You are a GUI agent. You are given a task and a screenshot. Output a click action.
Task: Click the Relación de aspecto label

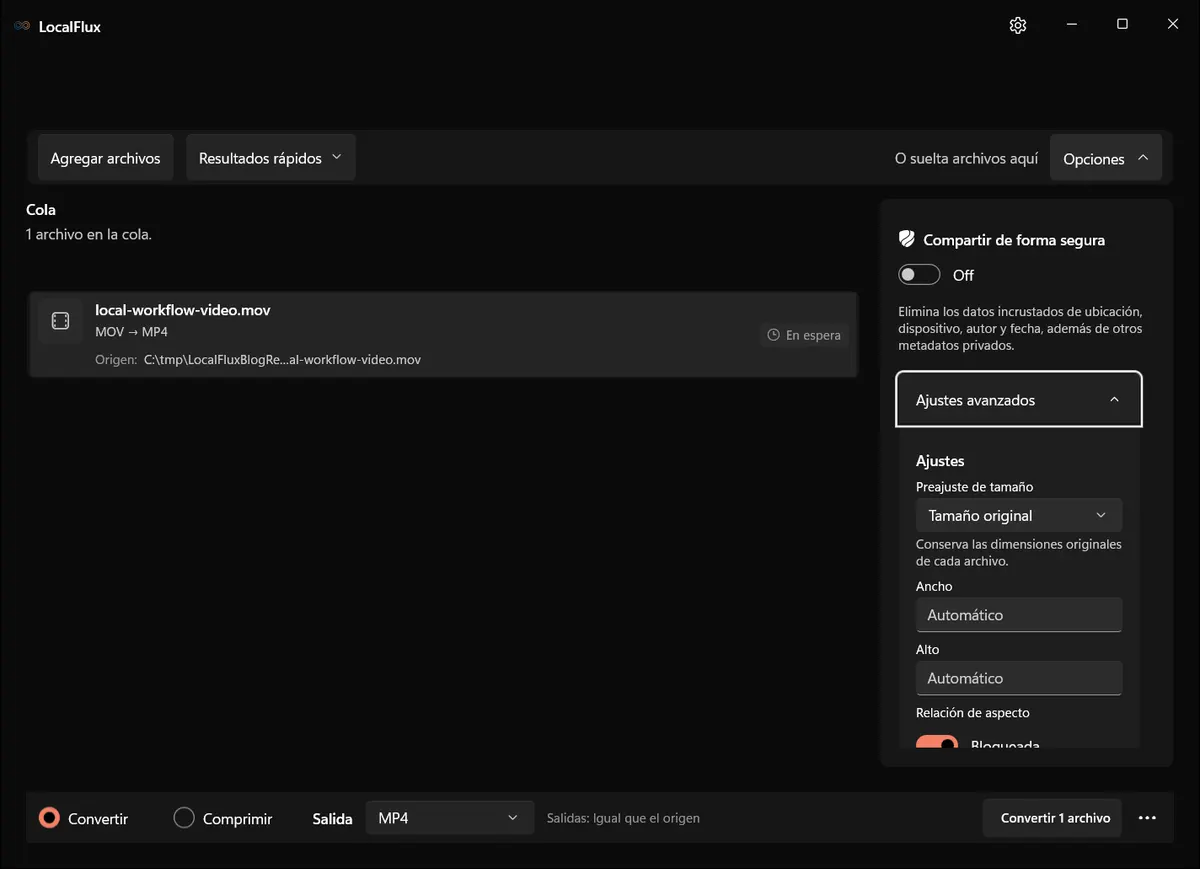pyautogui.click(x=972, y=713)
